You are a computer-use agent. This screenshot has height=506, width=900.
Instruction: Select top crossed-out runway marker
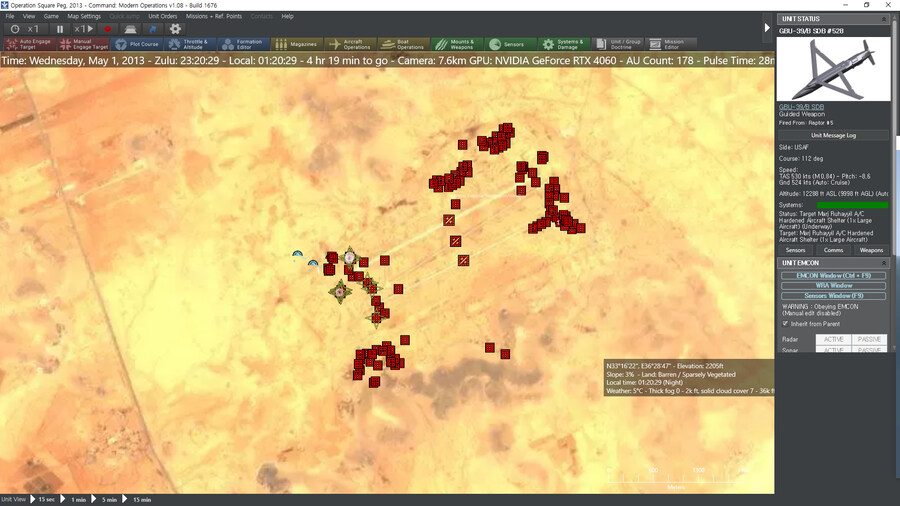coord(449,220)
